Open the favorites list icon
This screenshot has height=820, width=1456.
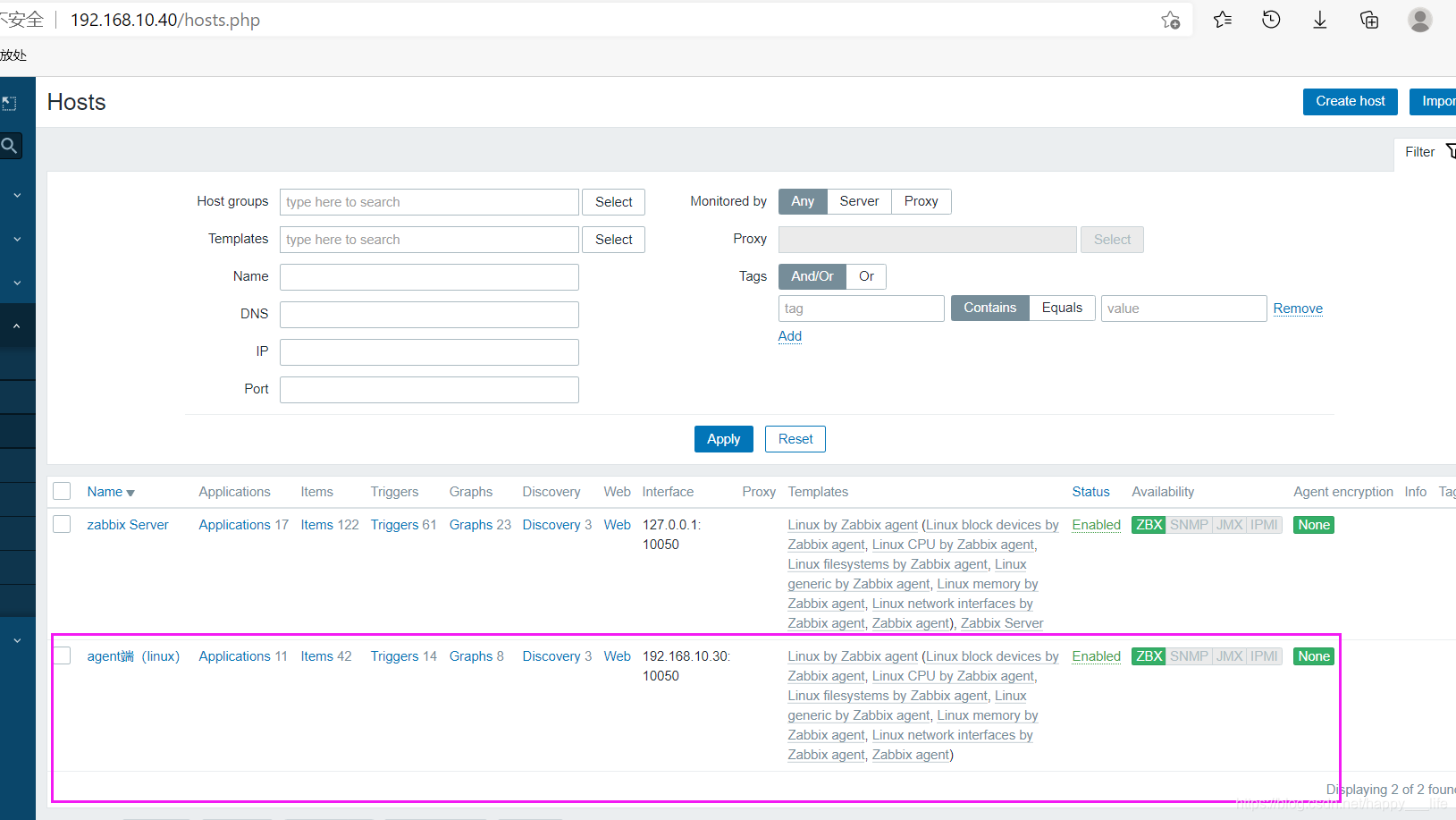pos(1223,20)
